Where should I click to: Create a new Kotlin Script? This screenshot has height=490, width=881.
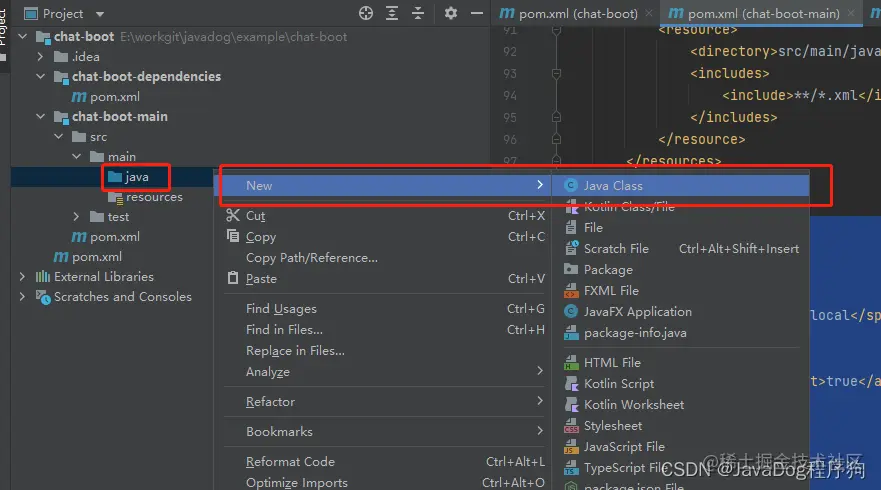(x=681, y=384)
